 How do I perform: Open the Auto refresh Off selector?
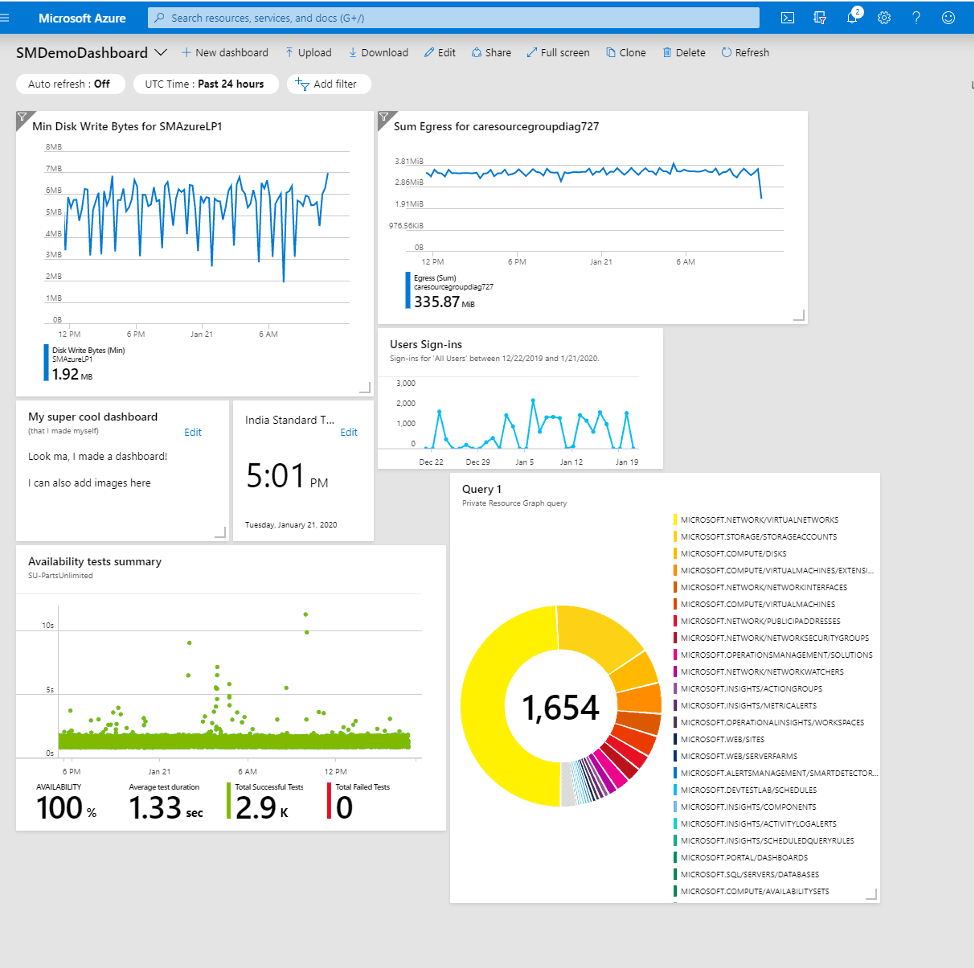pyautogui.click(x=69, y=84)
